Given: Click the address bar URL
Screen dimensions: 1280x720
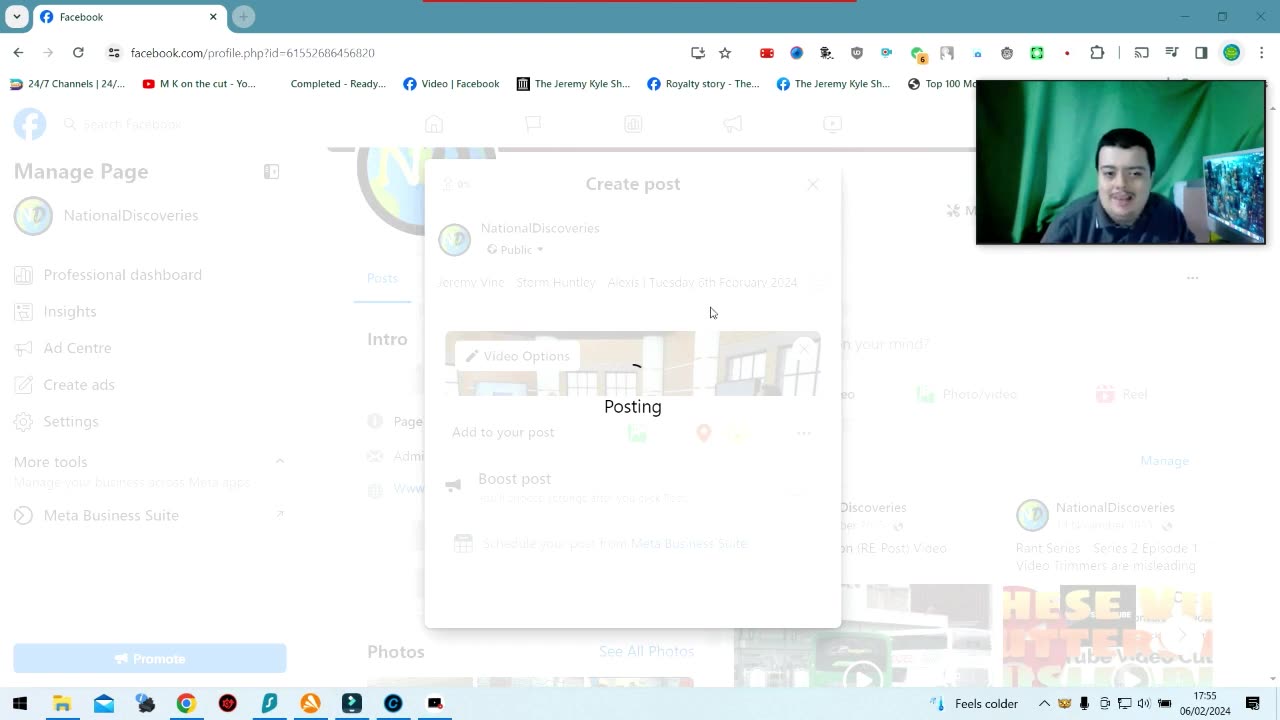Looking at the screenshot, I should [x=253, y=53].
